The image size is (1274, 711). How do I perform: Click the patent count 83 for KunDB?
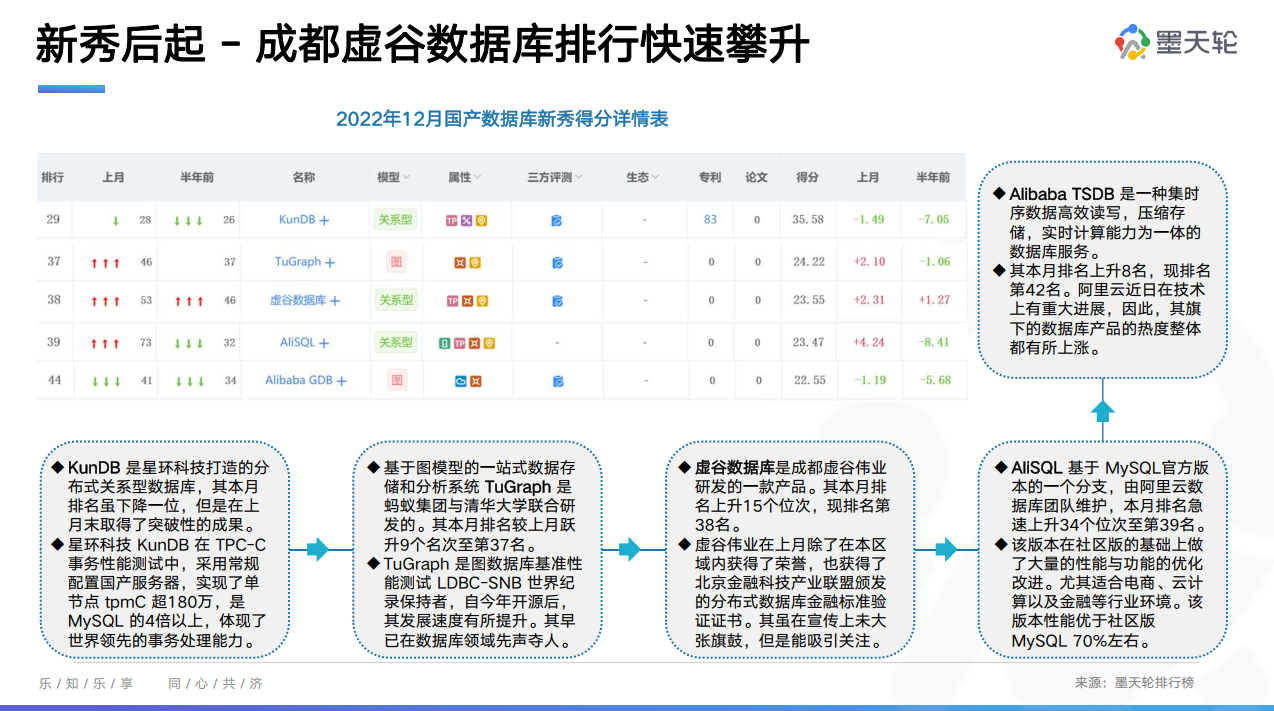coord(710,219)
